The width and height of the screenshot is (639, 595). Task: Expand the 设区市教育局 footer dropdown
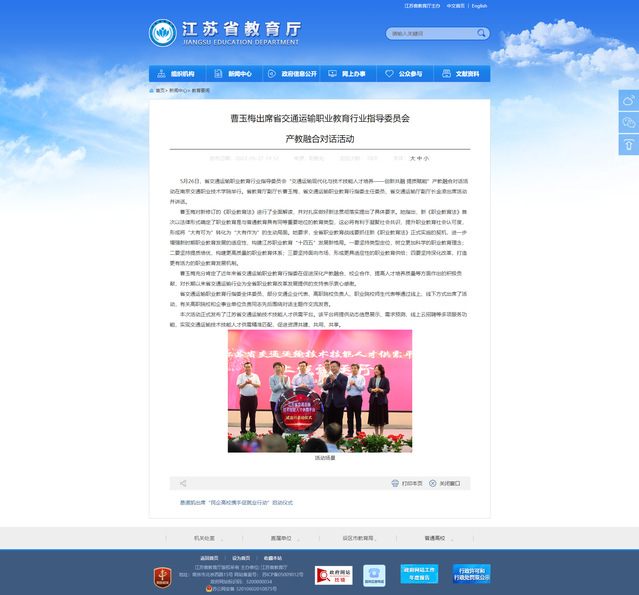pos(357,537)
